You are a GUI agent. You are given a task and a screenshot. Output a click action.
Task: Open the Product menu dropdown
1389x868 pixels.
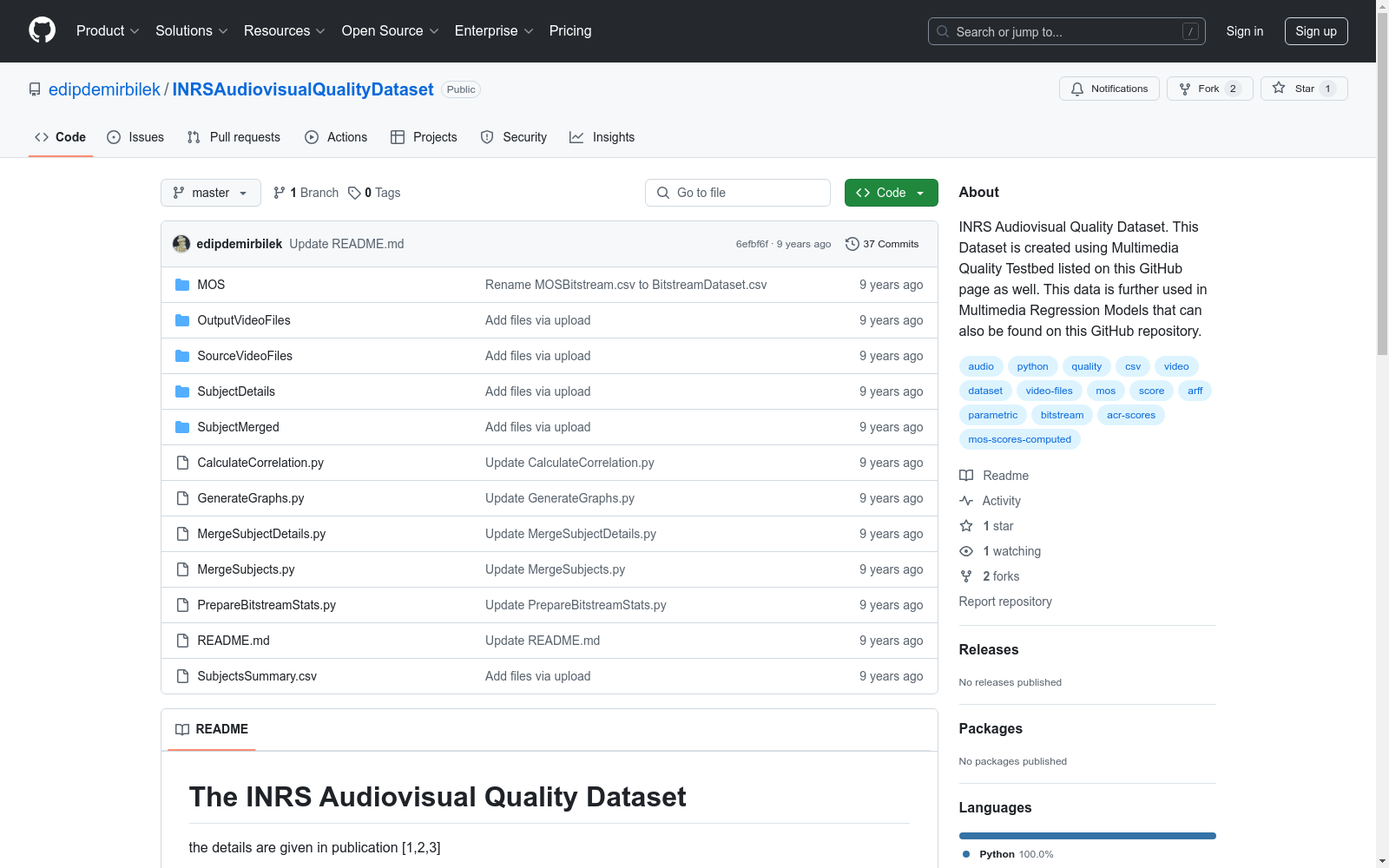[x=108, y=30]
